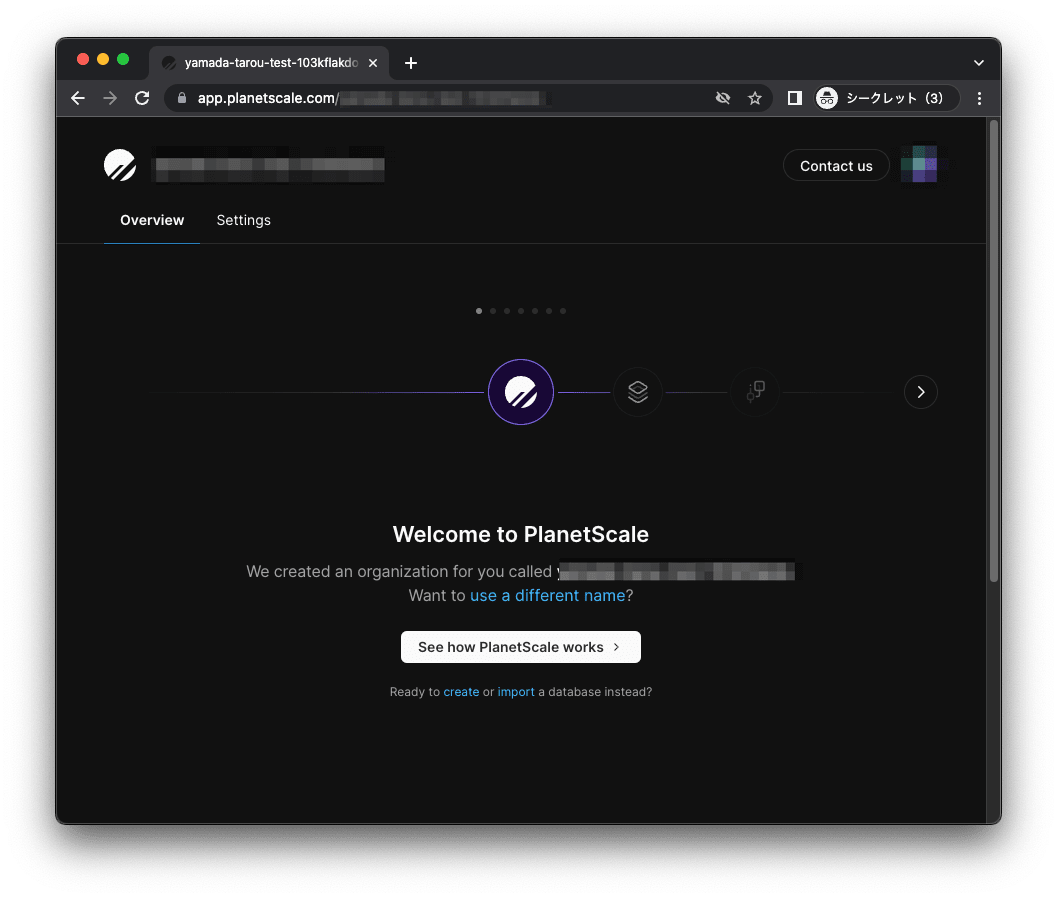
Task: Bookmark this page with the star icon
Action: (755, 98)
